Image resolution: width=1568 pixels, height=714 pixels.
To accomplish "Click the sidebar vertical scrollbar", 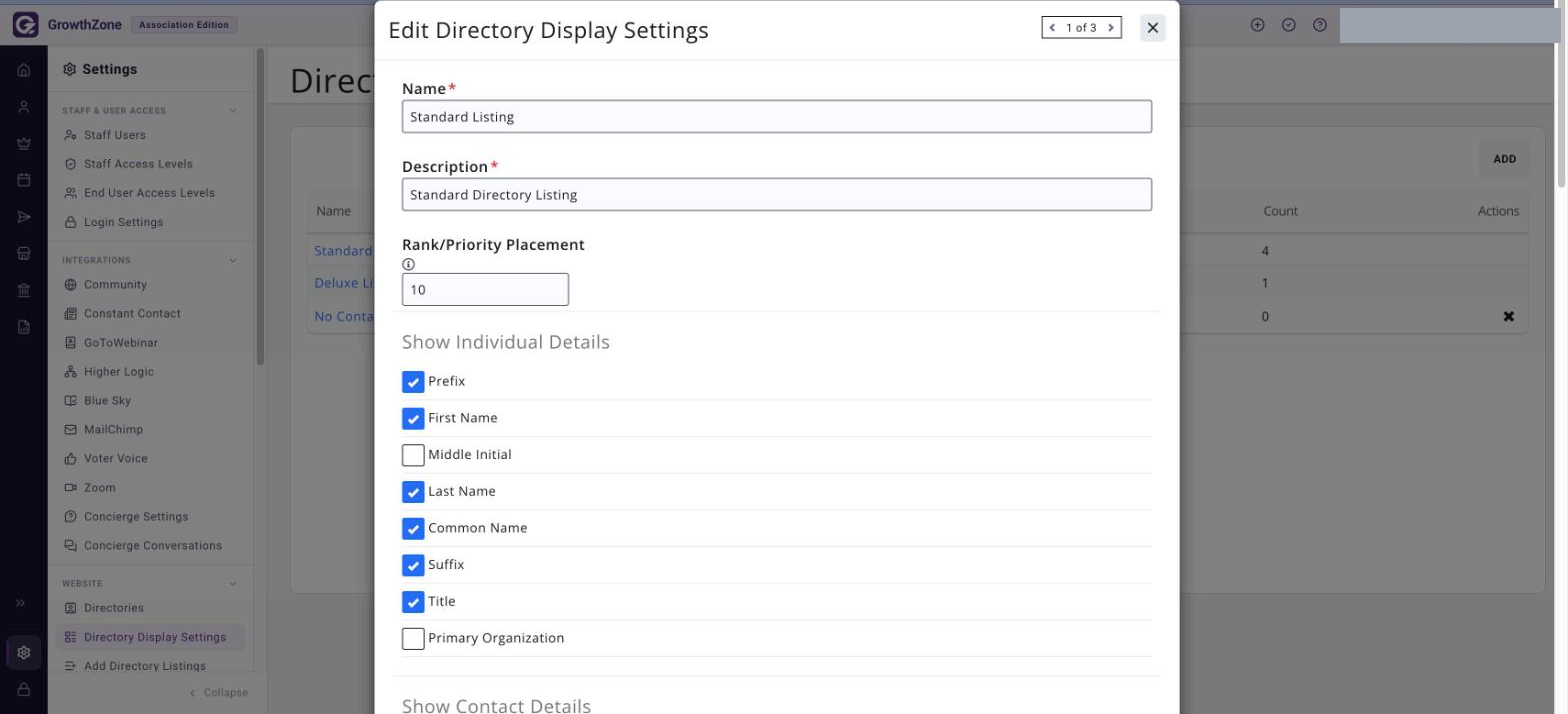I will coord(261,205).
